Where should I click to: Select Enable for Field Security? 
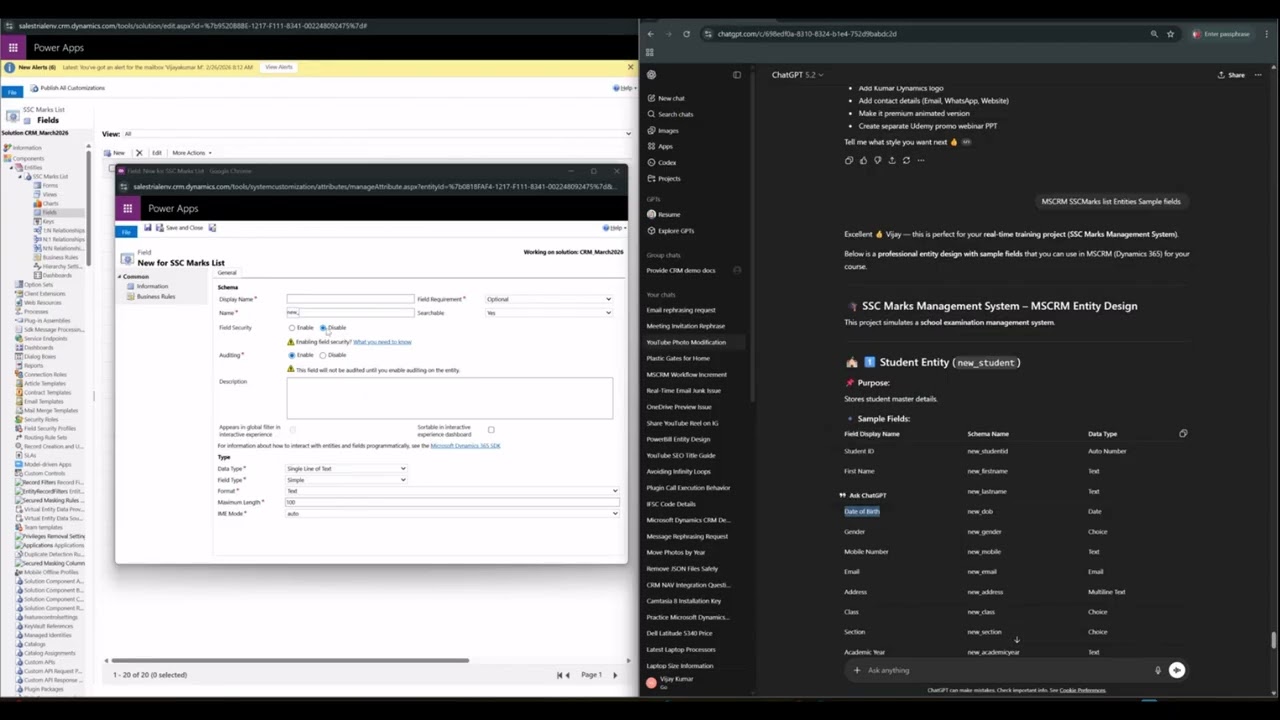click(x=292, y=328)
